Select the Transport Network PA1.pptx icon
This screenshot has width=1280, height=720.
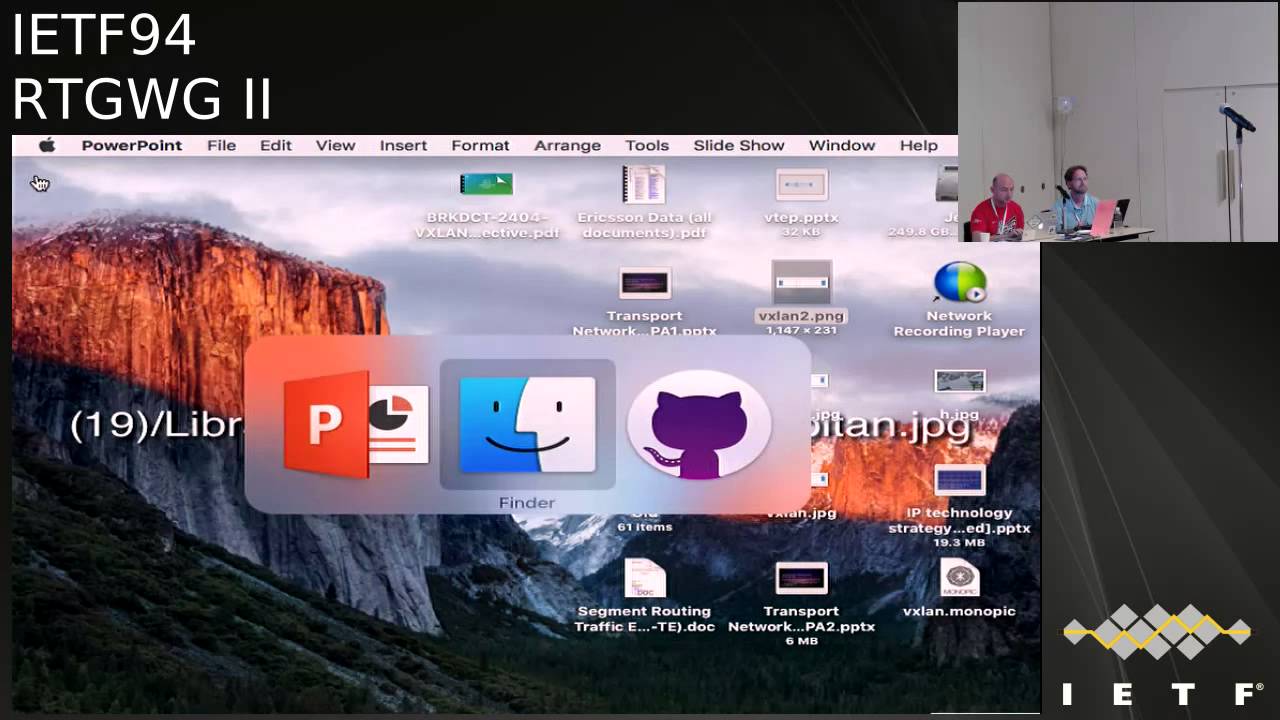point(644,283)
